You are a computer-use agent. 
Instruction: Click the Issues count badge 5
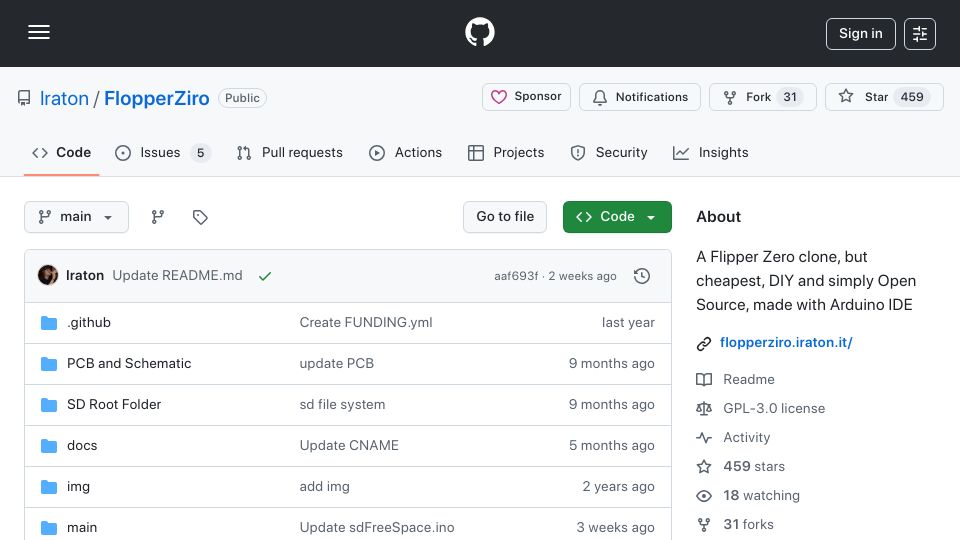click(x=200, y=152)
